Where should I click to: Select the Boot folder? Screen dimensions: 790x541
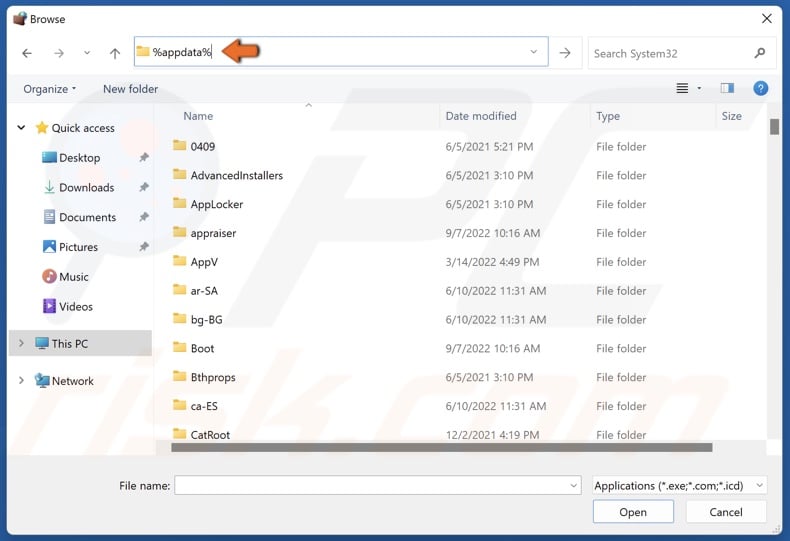tap(193, 349)
